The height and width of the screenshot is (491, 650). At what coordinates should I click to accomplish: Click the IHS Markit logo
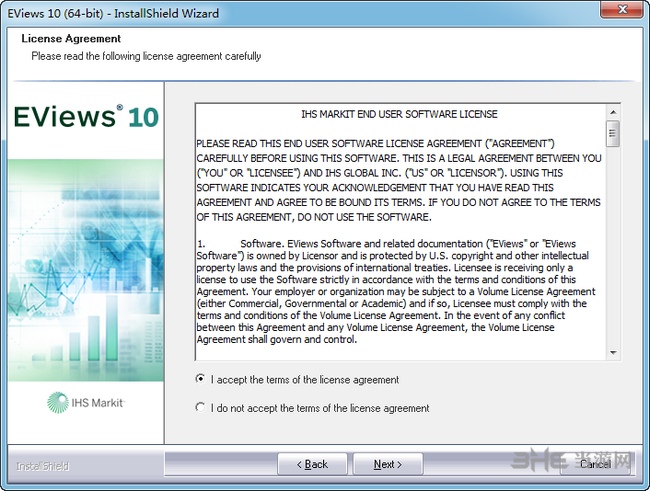point(86,402)
